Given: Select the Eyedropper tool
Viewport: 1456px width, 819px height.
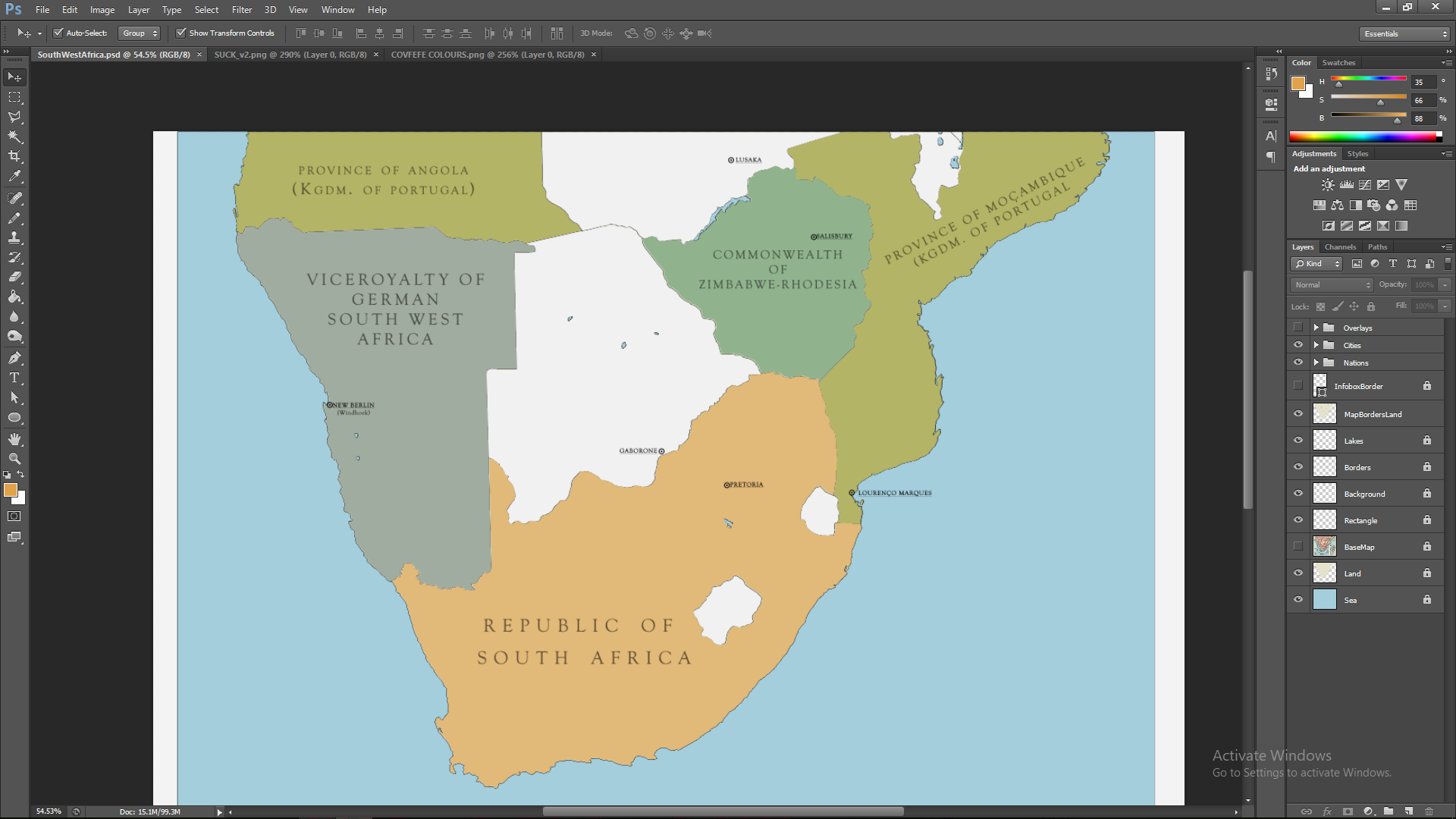Looking at the screenshot, I should coord(14,176).
